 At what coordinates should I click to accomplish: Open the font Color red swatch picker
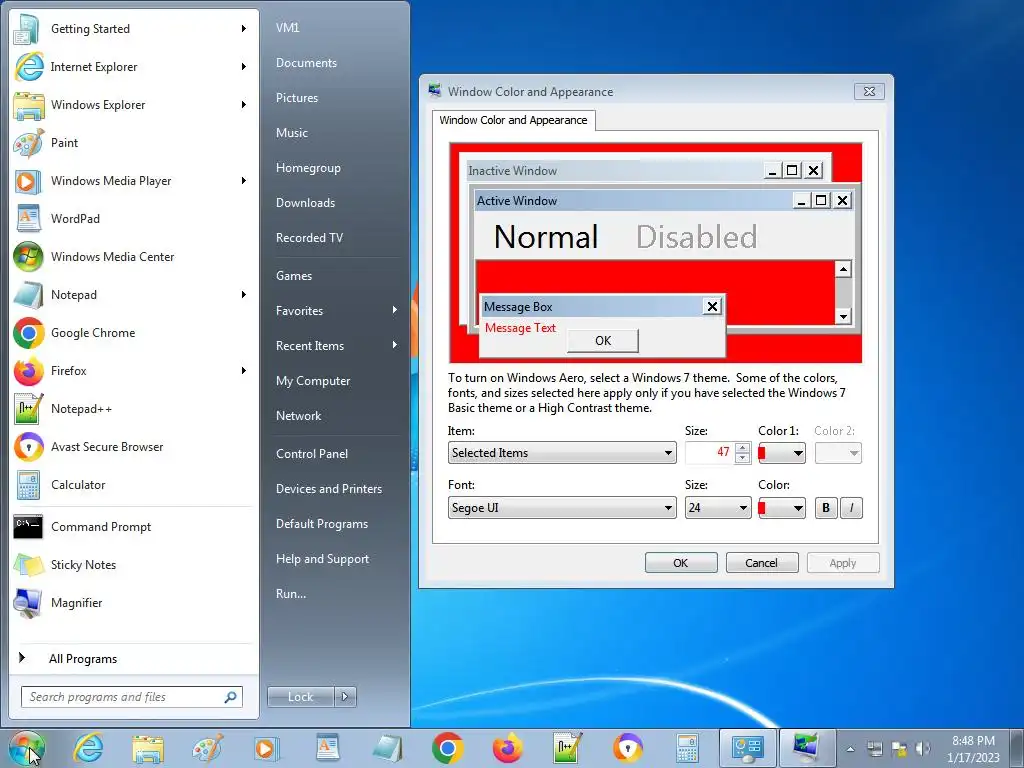pyautogui.click(x=782, y=507)
